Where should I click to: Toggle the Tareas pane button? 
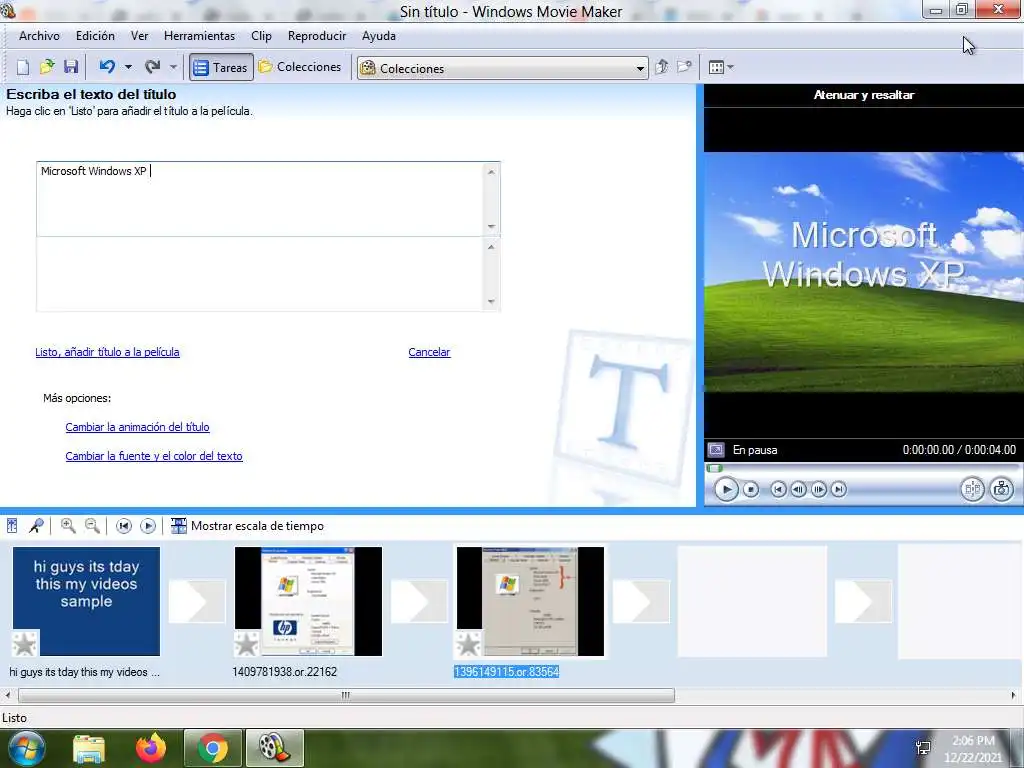pyautogui.click(x=221, y=67)
